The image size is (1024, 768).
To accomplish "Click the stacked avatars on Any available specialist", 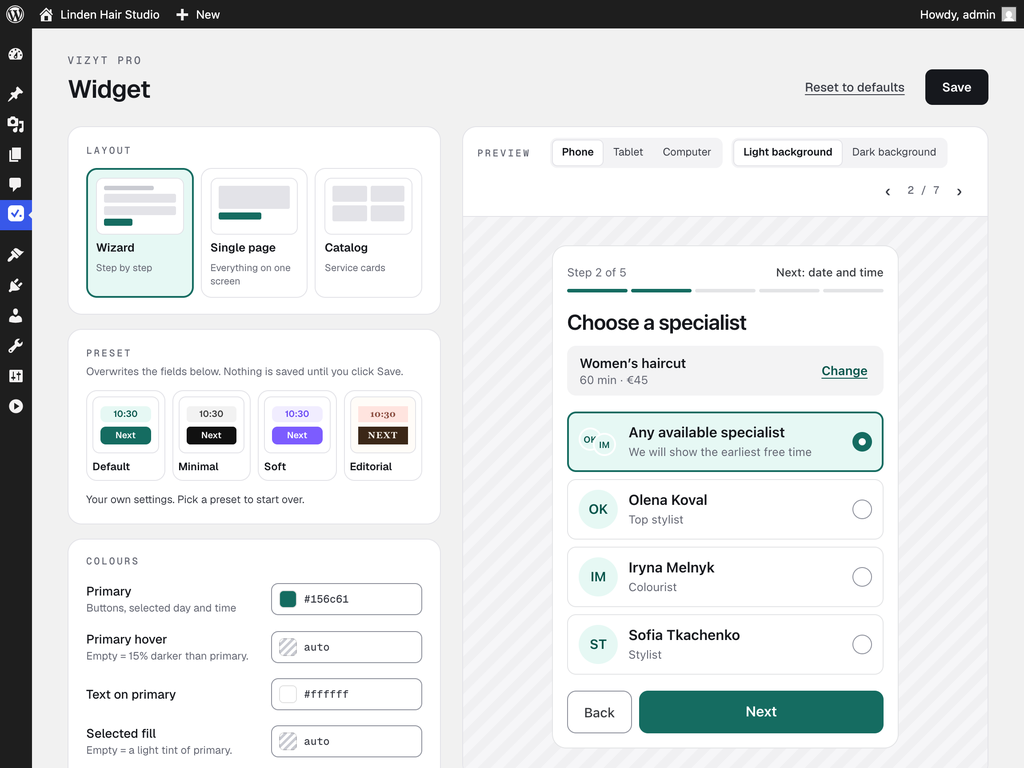I will click(598, 442).
